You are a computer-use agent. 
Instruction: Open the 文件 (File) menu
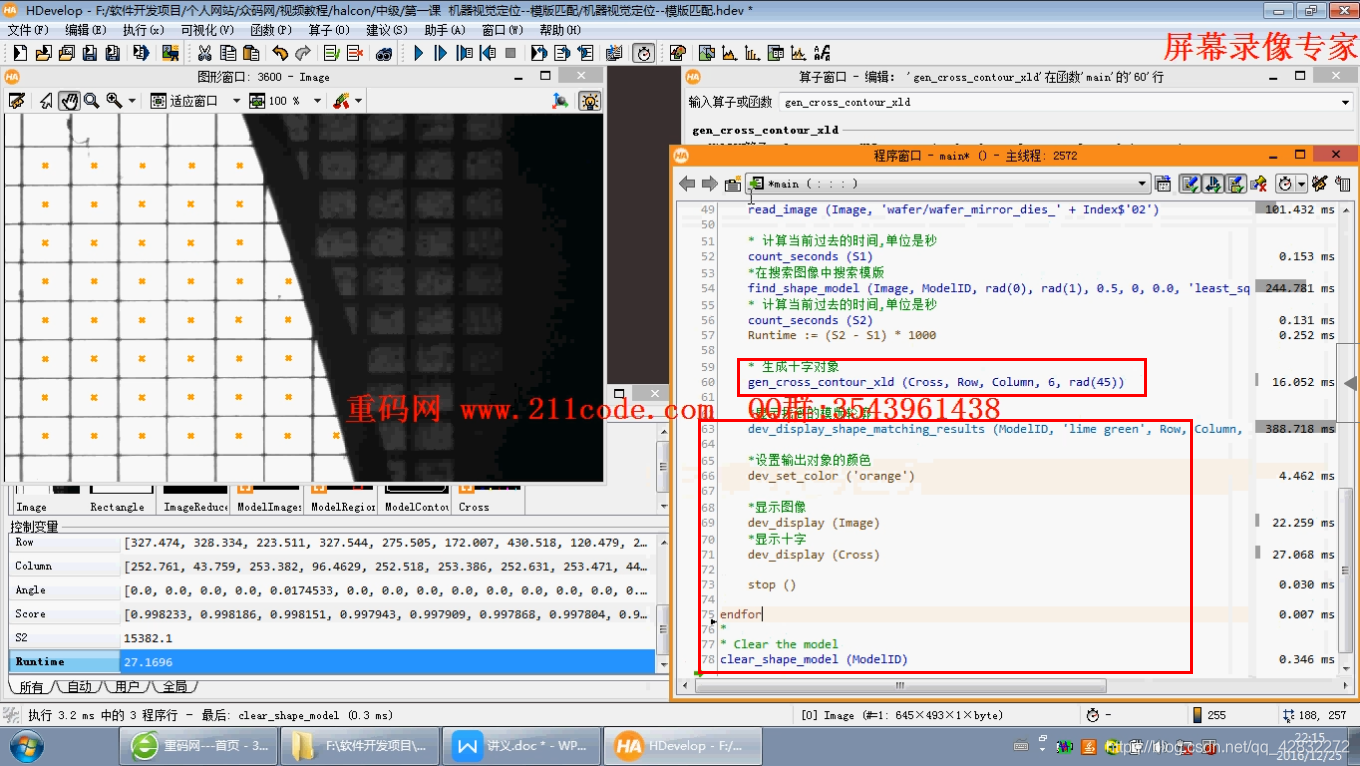tap(30, 30)
